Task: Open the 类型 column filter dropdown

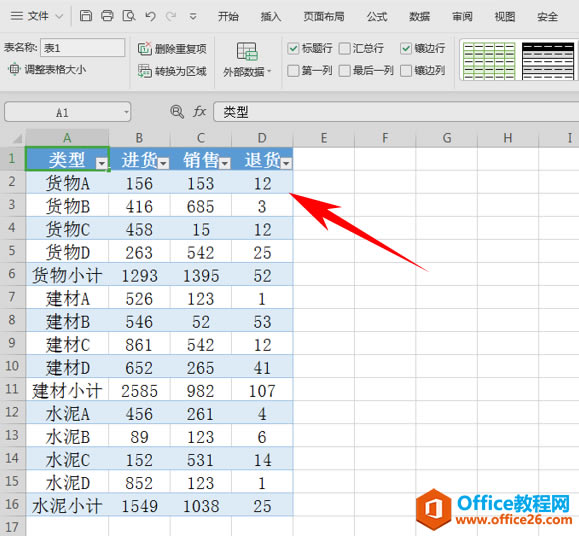Action: click(101, 163)
